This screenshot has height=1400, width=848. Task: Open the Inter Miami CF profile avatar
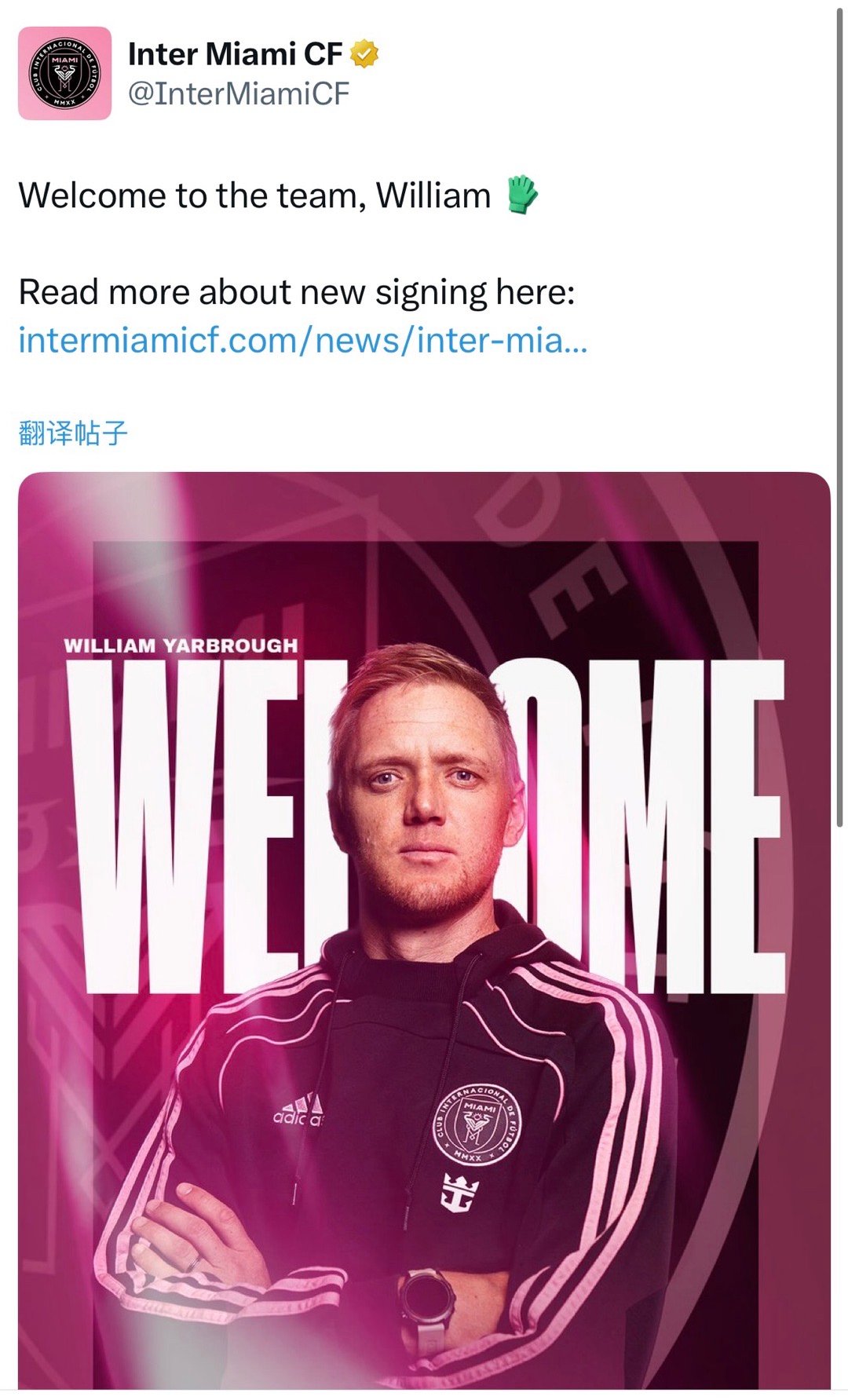pos(64,73)
